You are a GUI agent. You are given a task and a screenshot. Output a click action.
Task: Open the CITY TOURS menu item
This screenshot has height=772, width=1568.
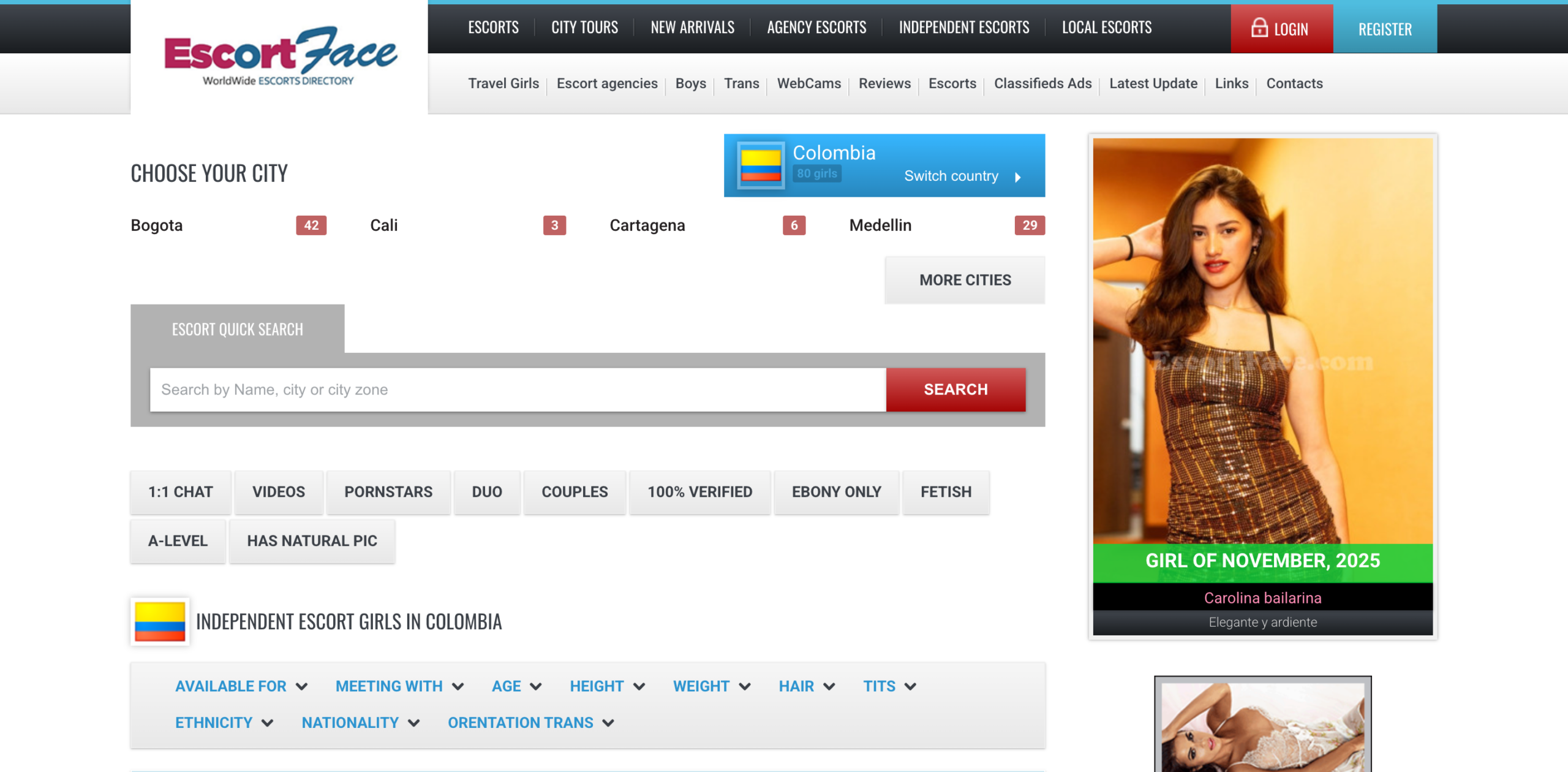tap(584, 28)
